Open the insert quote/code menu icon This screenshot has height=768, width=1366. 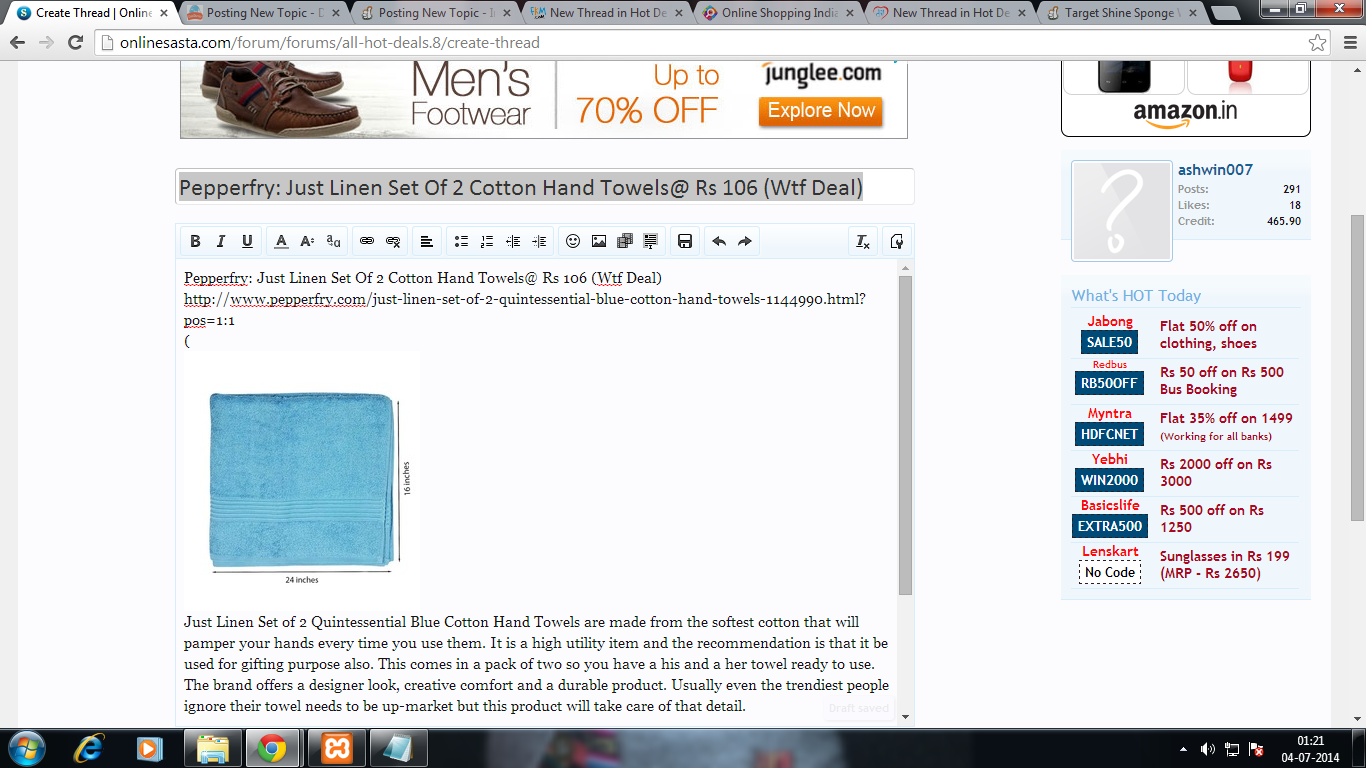point(651,241)
